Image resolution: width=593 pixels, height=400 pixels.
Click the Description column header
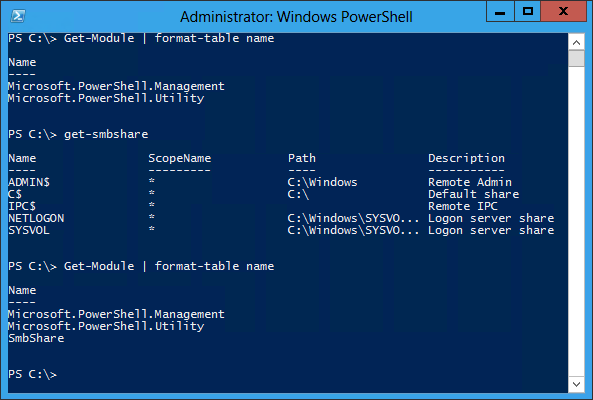[466, 158]
